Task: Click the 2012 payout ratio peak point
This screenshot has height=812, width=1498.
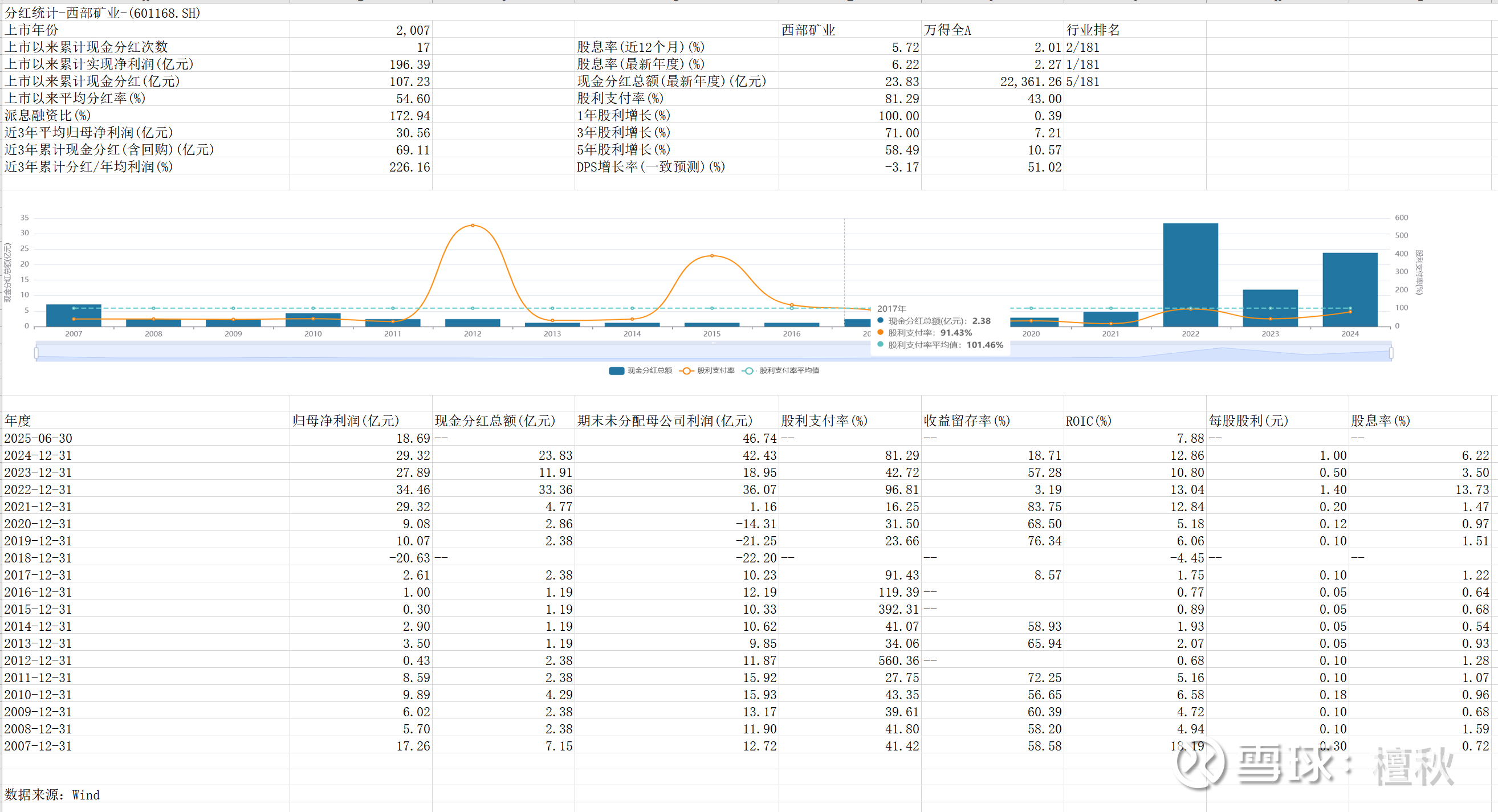Action: 472,226
